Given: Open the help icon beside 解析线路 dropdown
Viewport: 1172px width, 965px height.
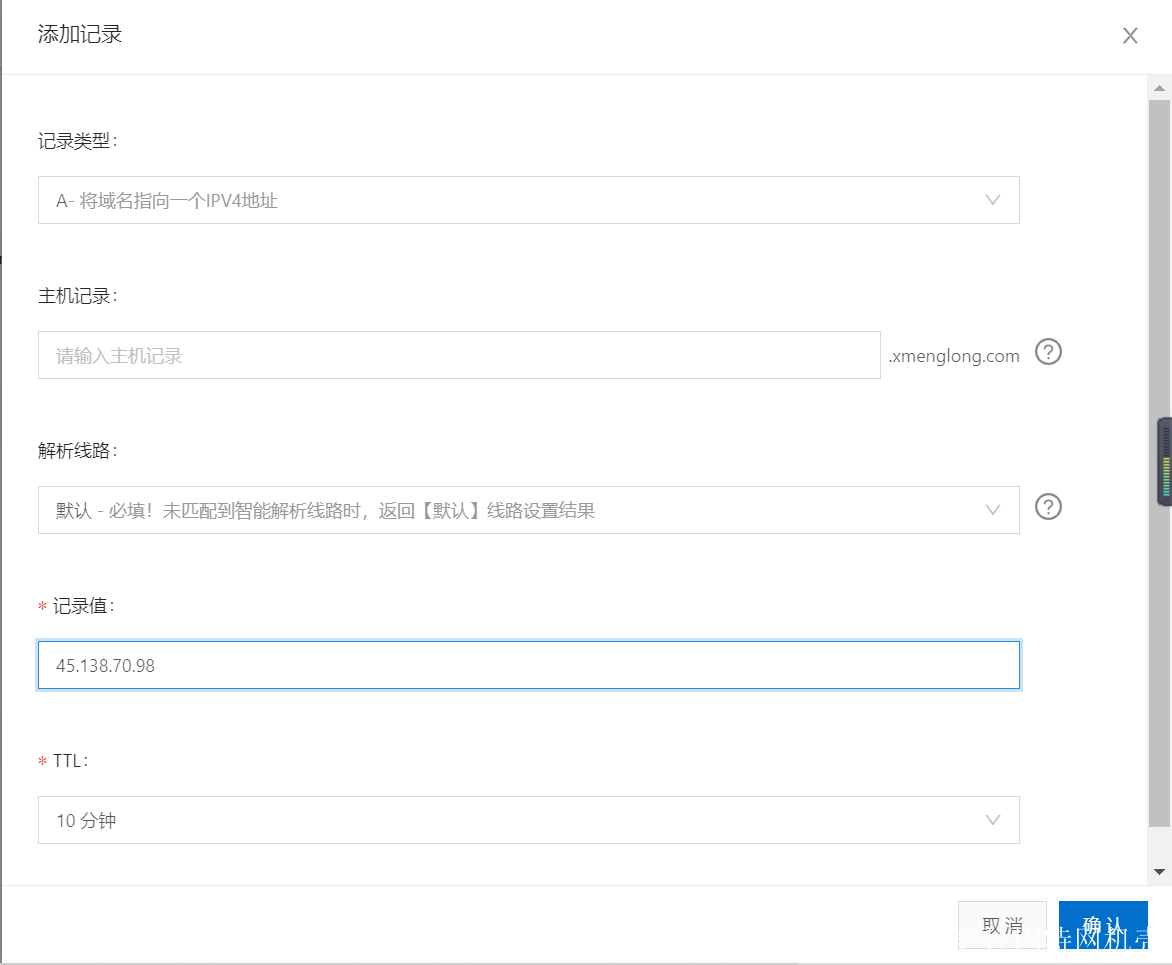Looking at the screenshot, I should point(1048,507).
